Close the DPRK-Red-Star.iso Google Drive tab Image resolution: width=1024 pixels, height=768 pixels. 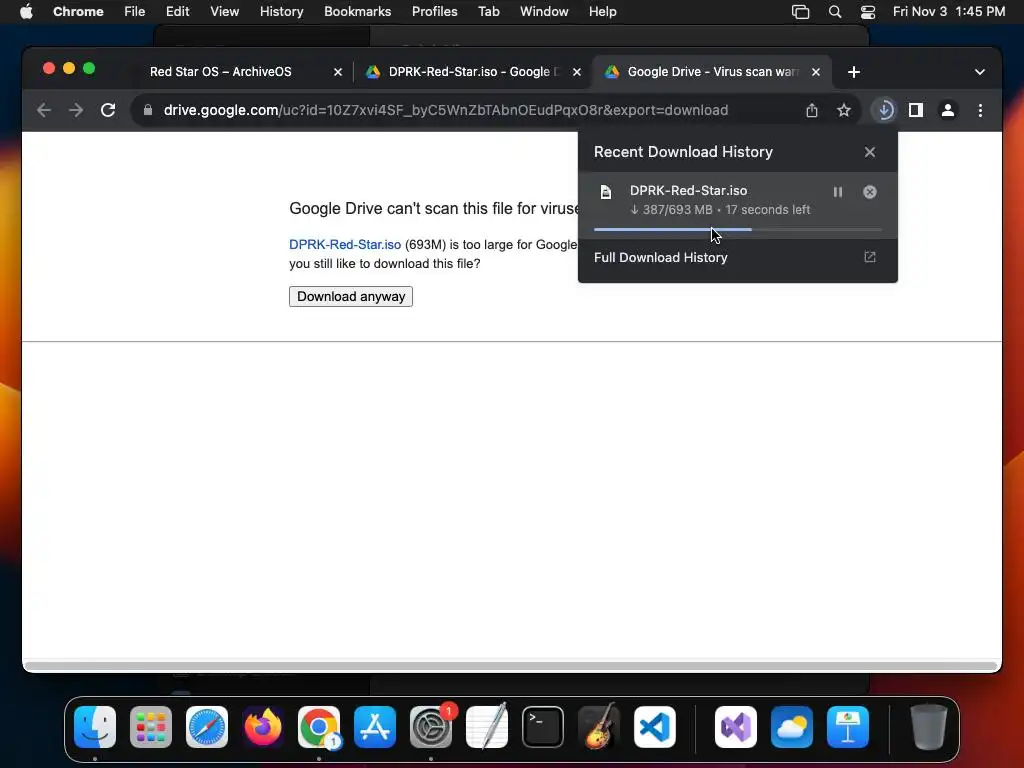pos(577,72)
